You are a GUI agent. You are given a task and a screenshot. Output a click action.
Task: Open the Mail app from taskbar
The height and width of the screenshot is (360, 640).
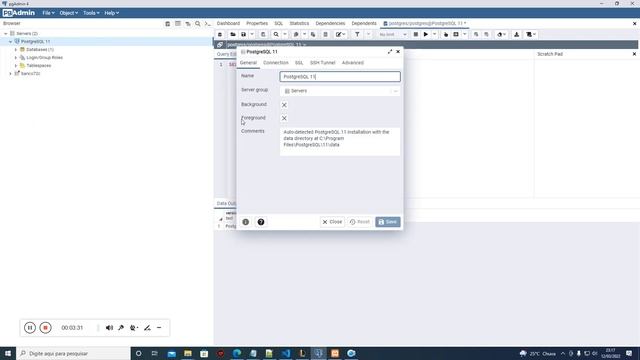171,353
